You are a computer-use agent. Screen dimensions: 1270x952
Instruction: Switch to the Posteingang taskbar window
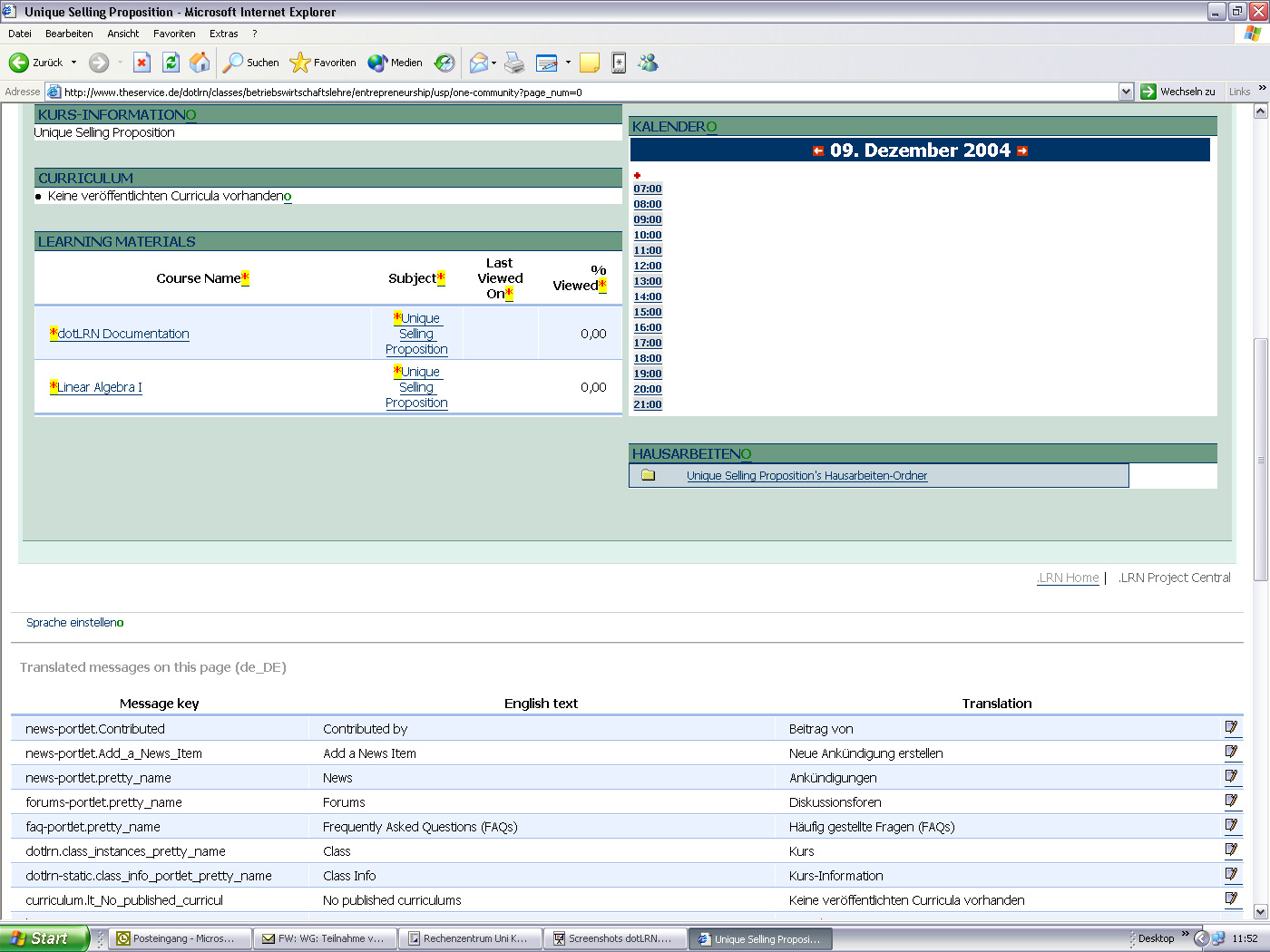point(179,937)
